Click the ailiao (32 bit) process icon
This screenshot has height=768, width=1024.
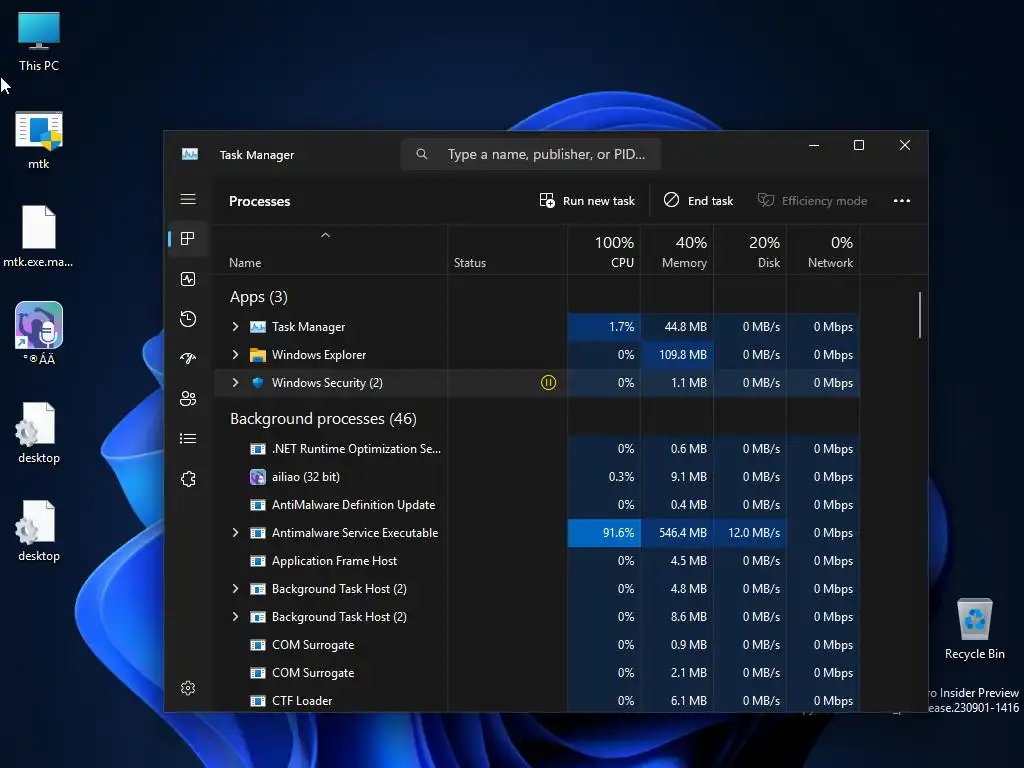click(x=258, y=477)
